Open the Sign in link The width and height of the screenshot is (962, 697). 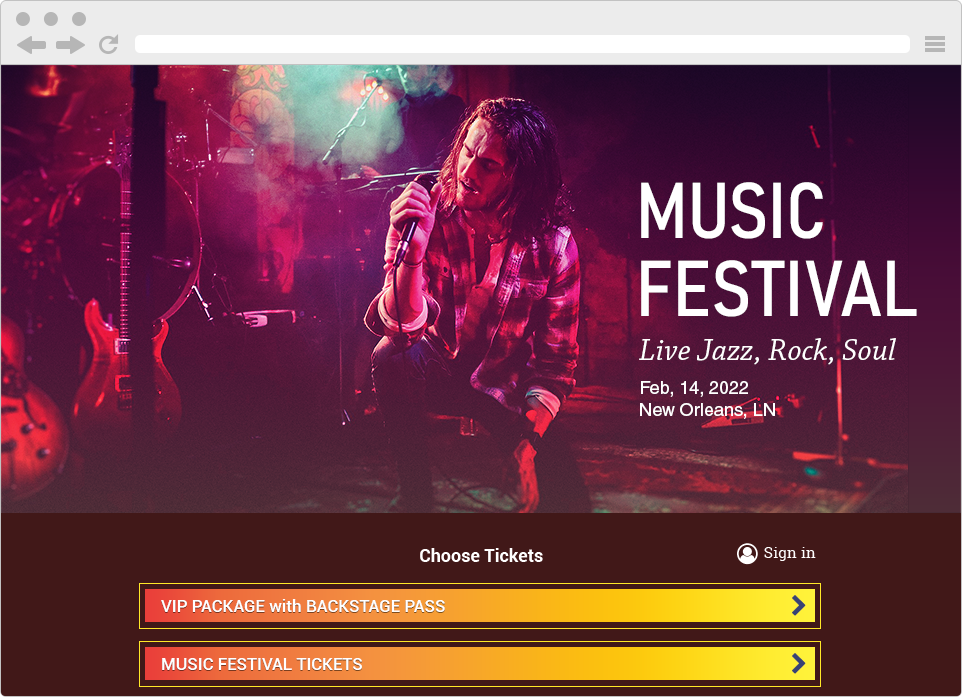tap(789, 553)
